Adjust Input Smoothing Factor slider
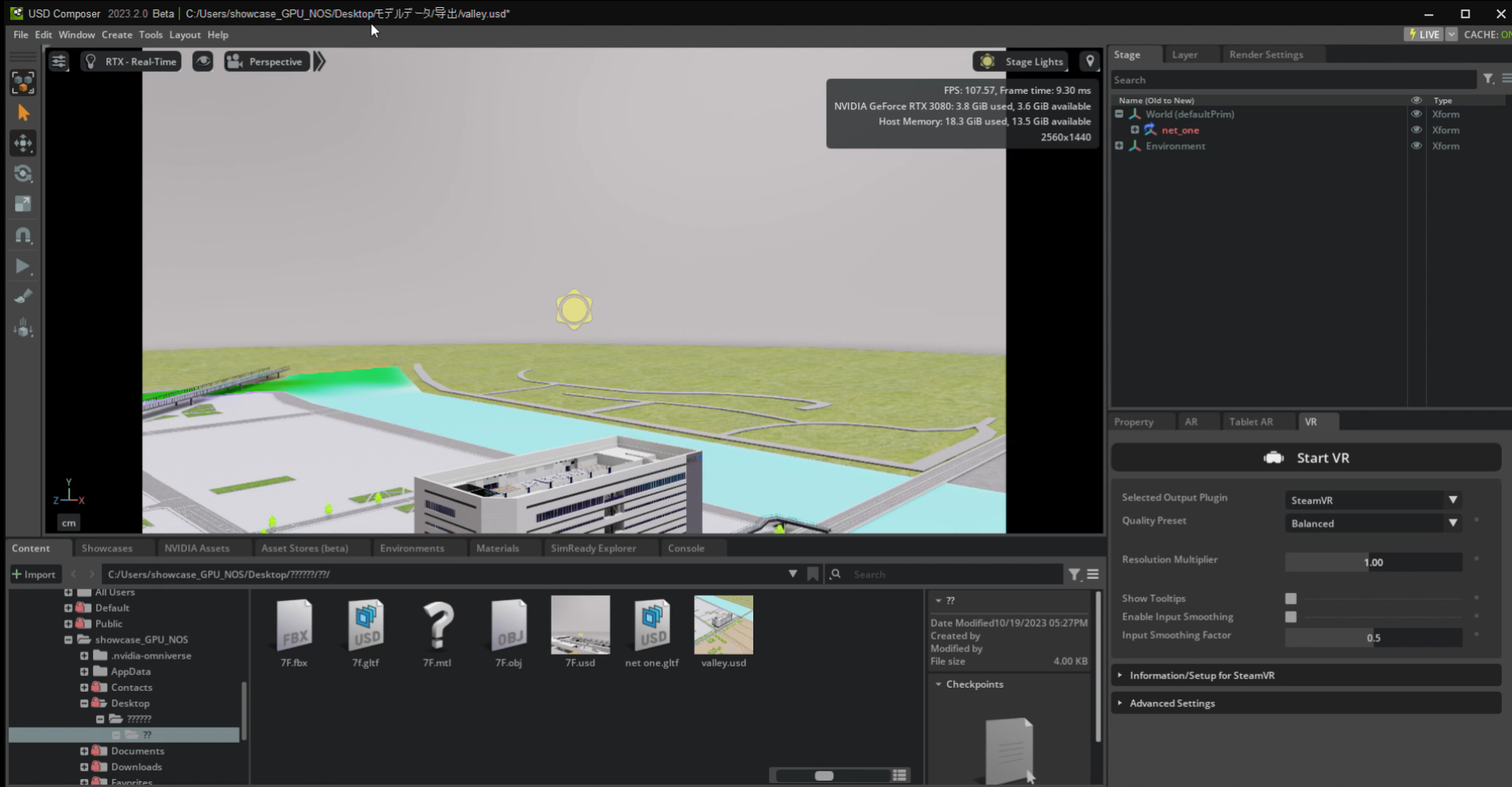The image size is (1512, 787). (1373, 637)
